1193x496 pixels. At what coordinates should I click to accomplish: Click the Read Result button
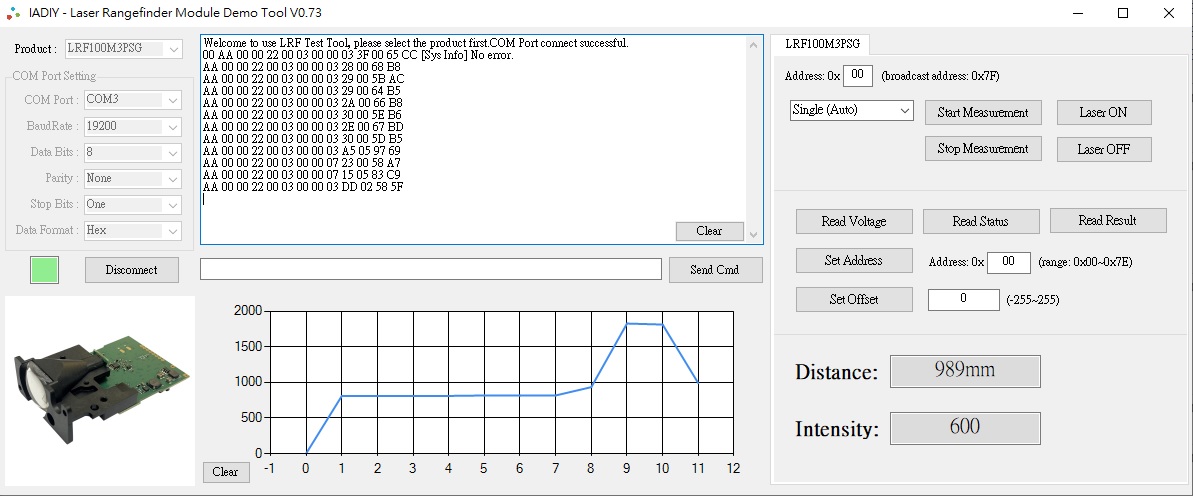[x=1107, y=220]
